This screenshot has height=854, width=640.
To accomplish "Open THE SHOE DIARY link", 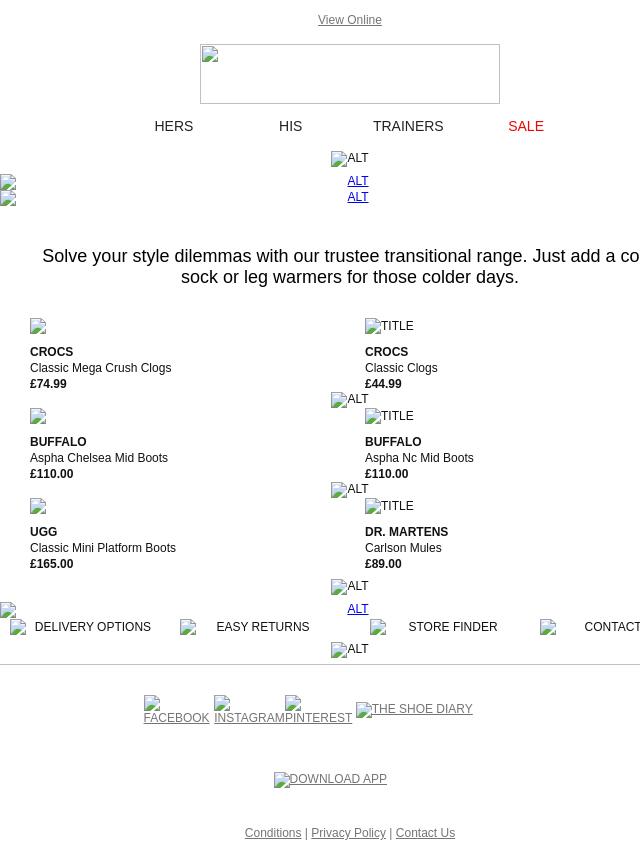I will click(x=415, y=709).
